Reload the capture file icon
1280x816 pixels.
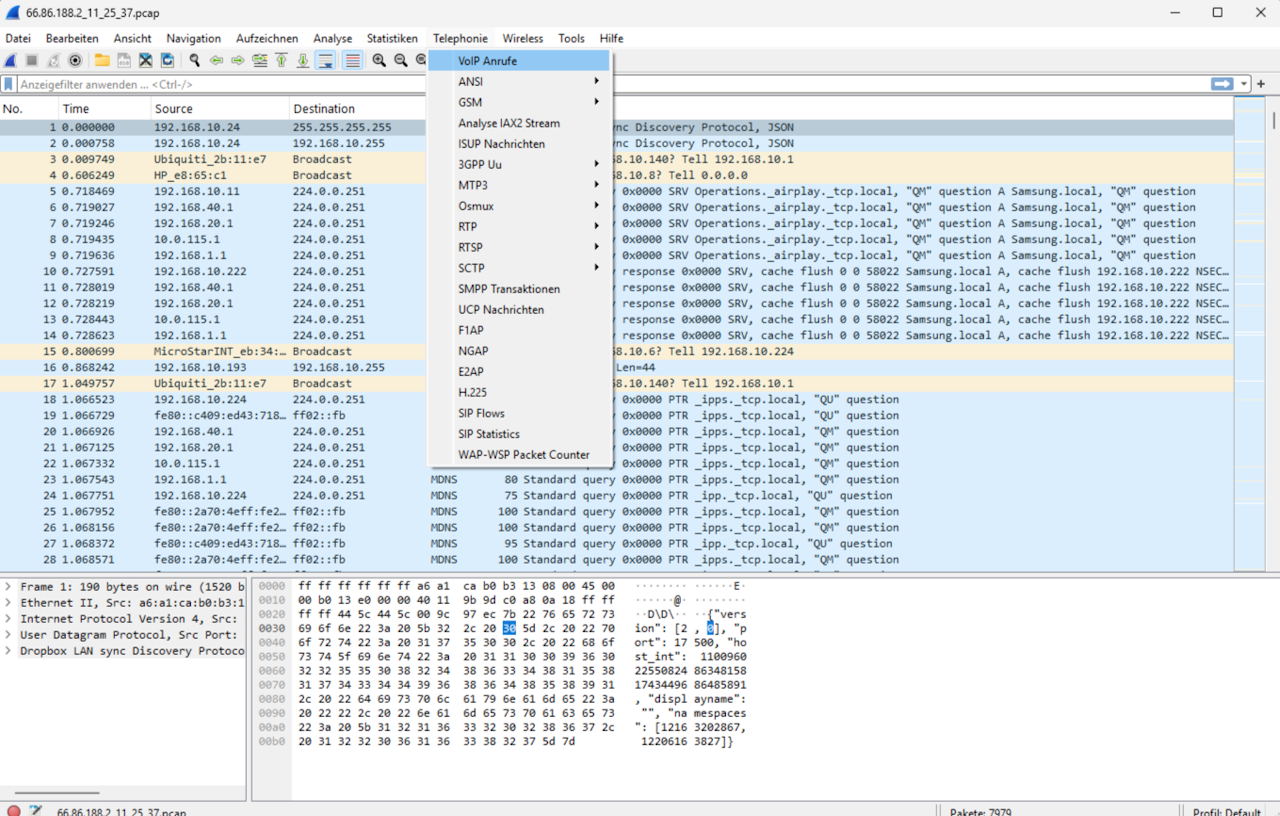coord(168,60)
